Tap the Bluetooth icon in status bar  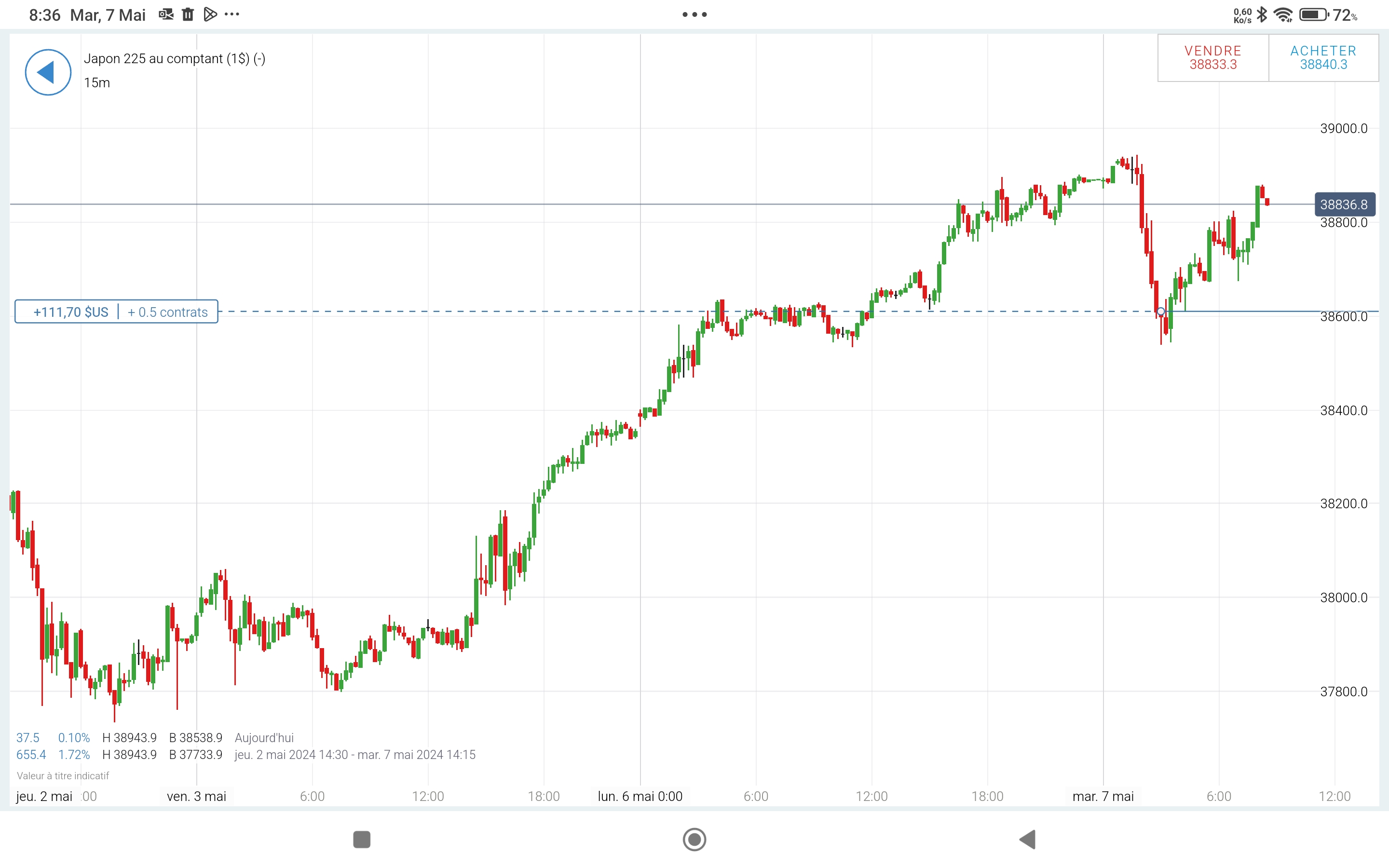coord(1262,14)
